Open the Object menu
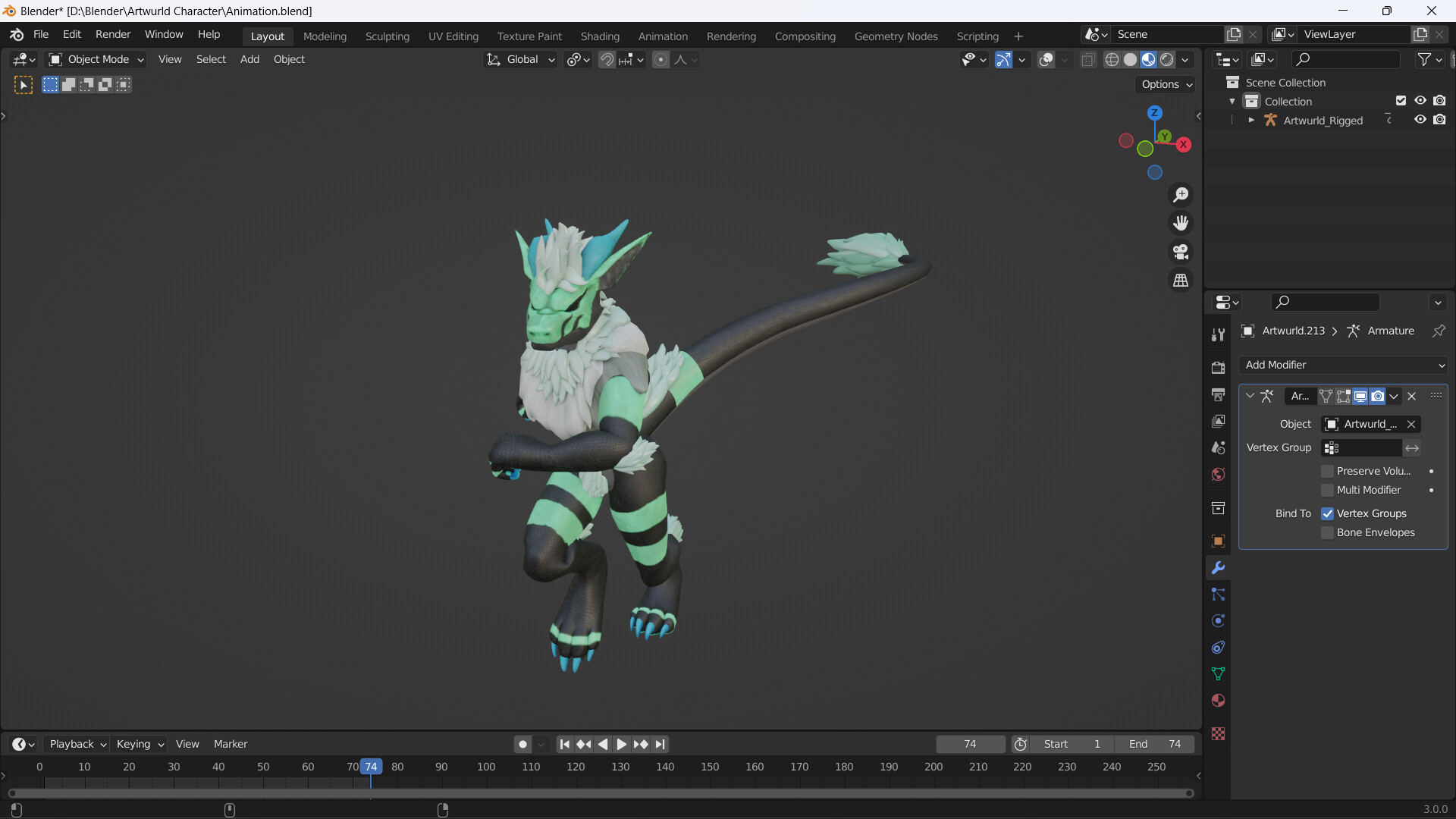Screen dimensions: 1456x819 click(289, 59)
